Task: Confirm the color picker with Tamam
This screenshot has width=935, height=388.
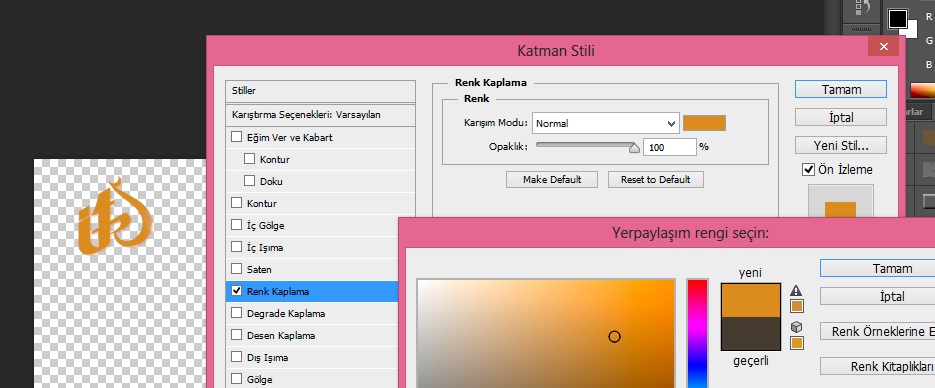Action: [x=877, y=268]
